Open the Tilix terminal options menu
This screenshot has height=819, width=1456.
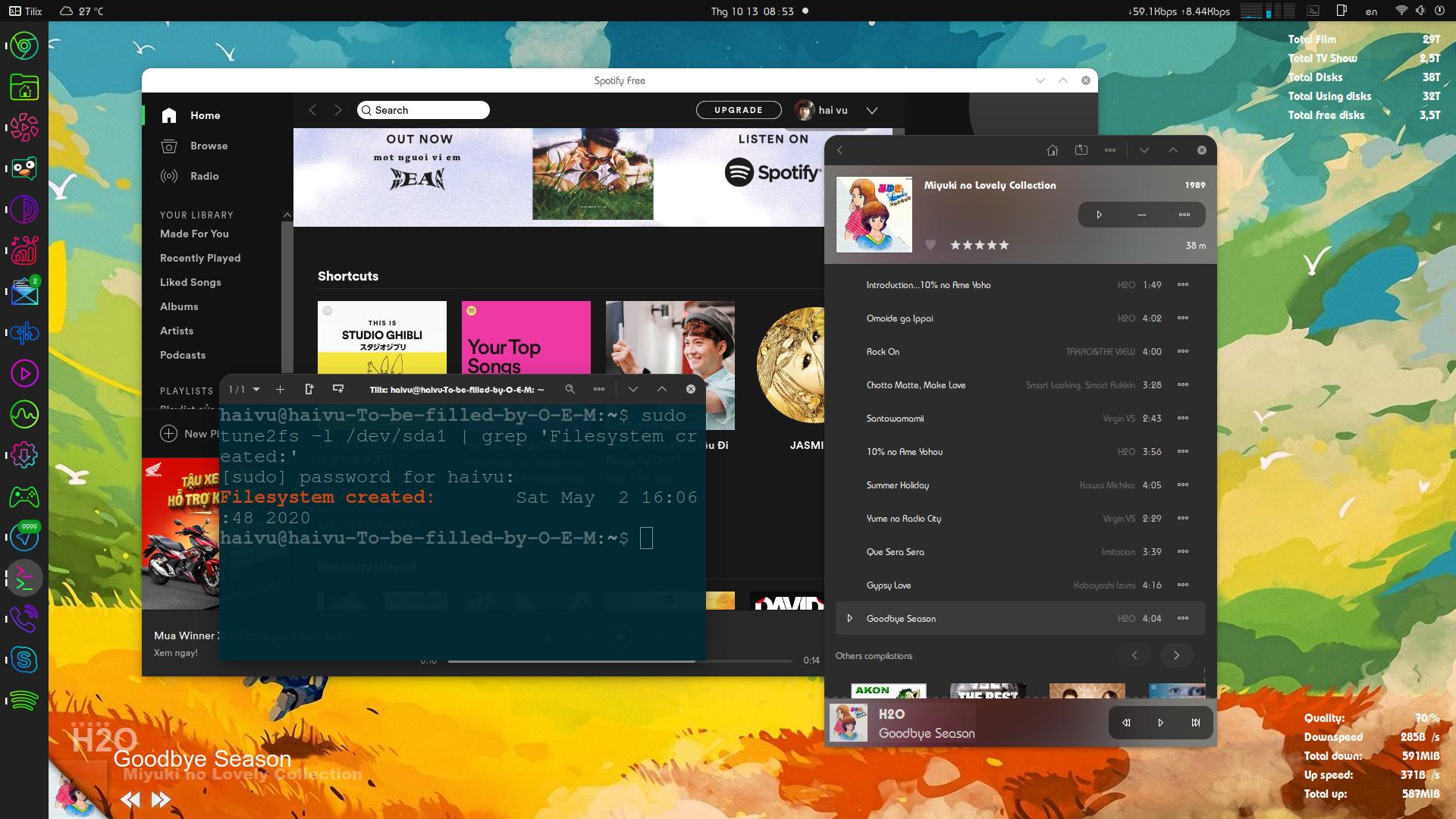(x=599, y=389)
